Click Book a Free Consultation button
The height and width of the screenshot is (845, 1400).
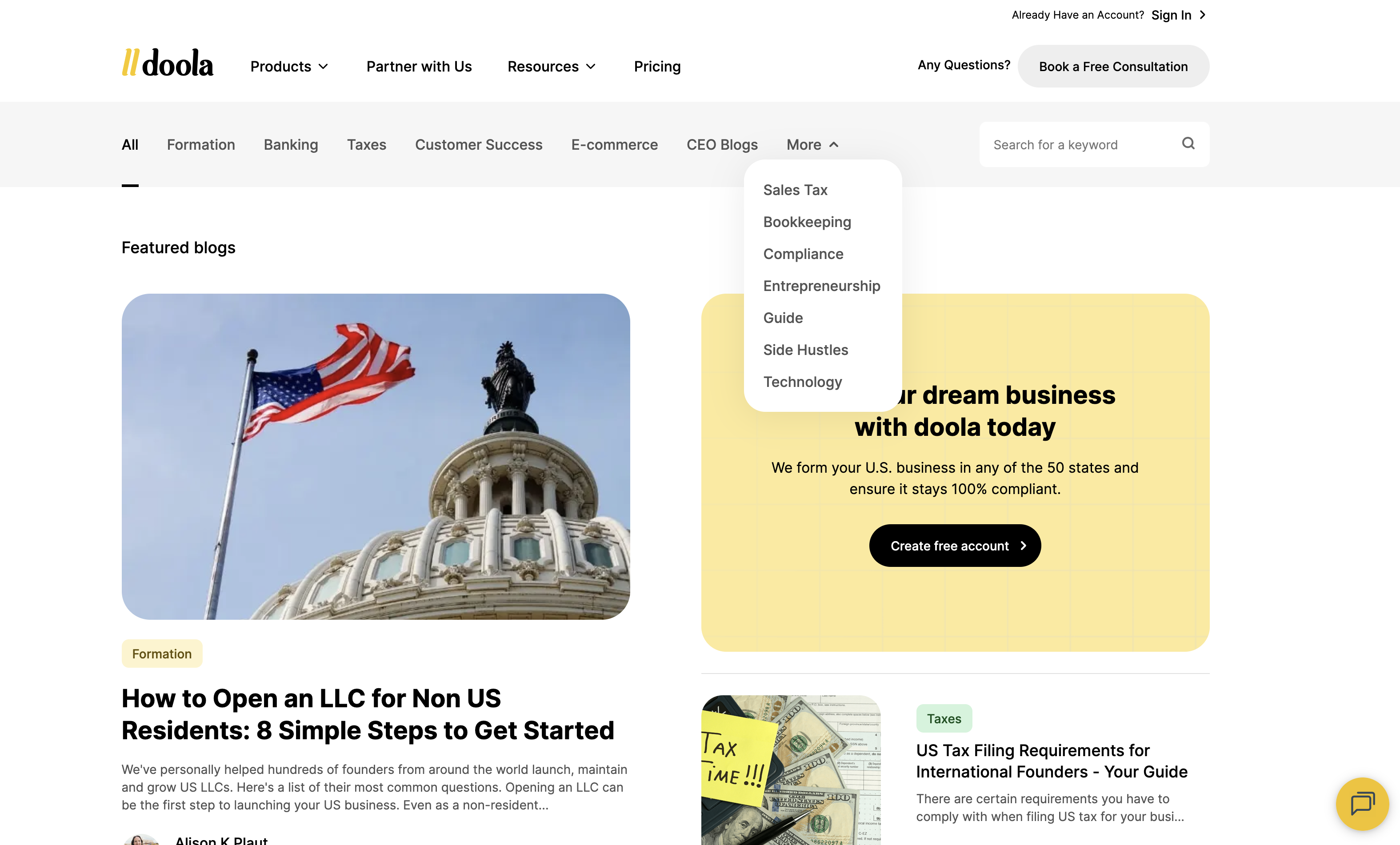pos(1113,67)
